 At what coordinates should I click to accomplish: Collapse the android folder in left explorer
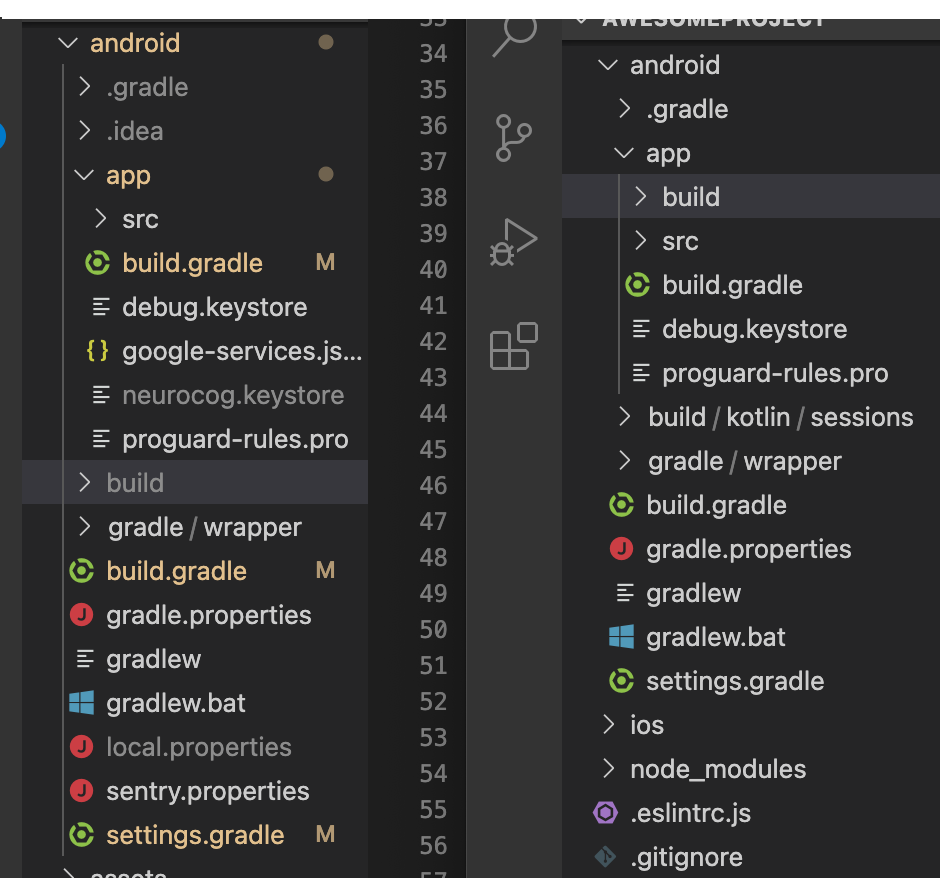pos(67,43)
